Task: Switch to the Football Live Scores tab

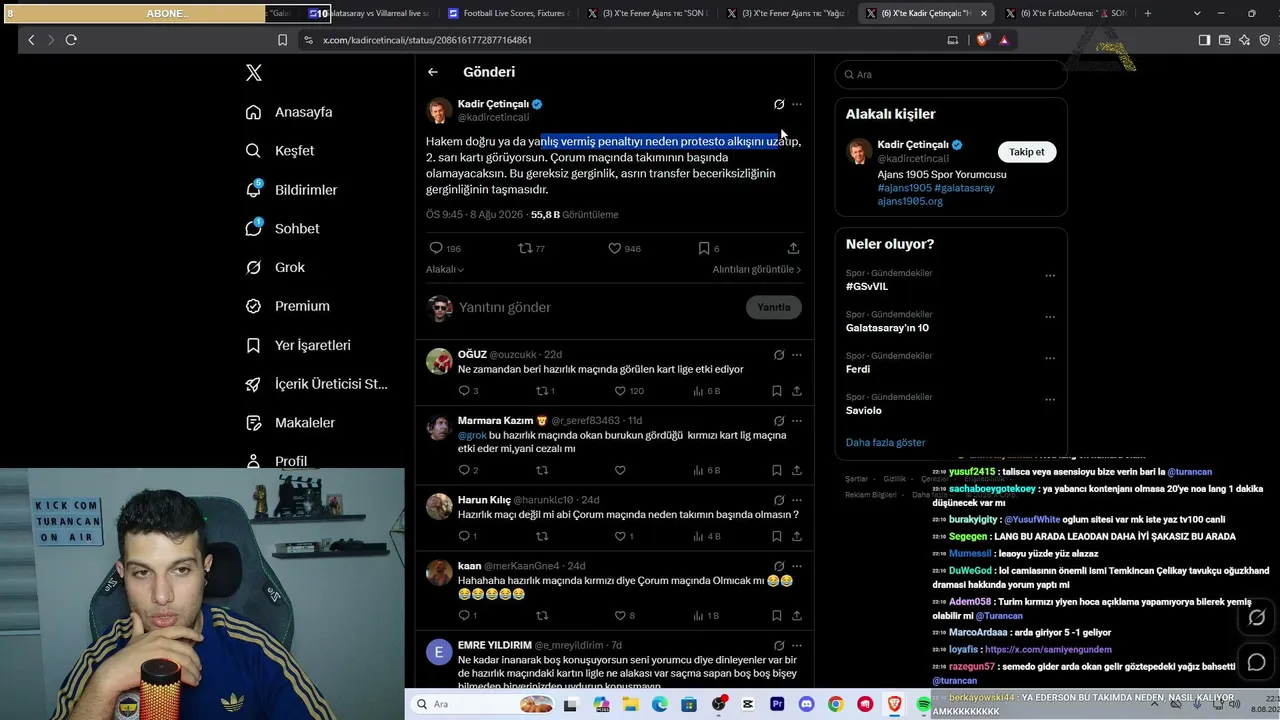Action: tap(507, 13)
